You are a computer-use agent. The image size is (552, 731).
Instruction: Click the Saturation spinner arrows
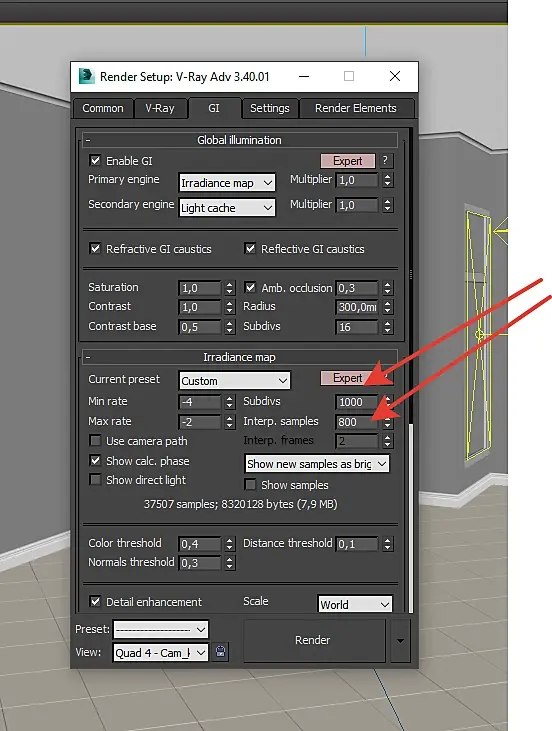pos(229,288)
